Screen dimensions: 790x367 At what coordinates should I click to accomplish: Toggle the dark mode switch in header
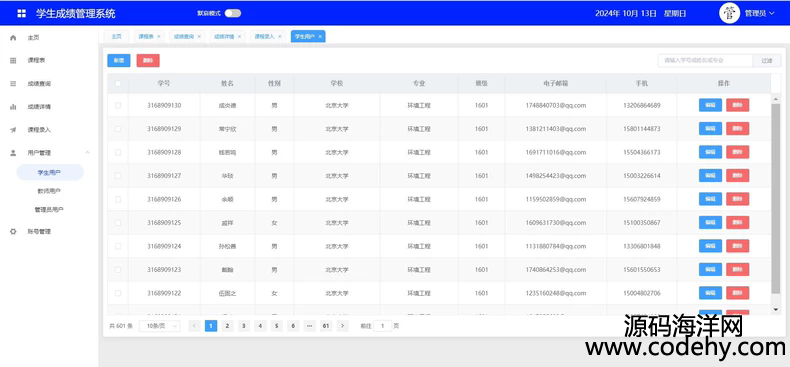(233, 13)
